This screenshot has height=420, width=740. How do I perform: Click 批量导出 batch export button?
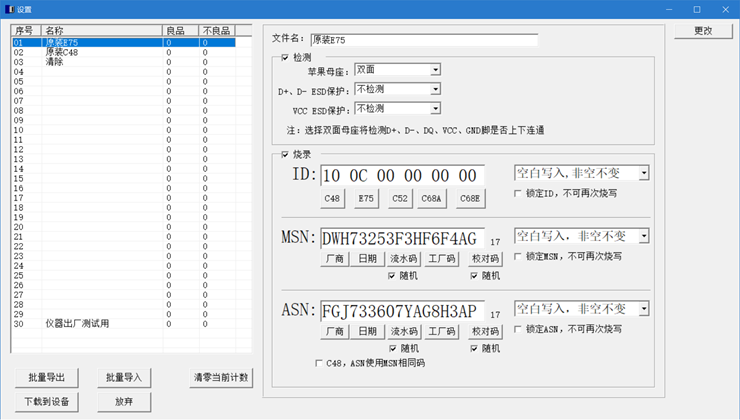click(x=47, y=377)
